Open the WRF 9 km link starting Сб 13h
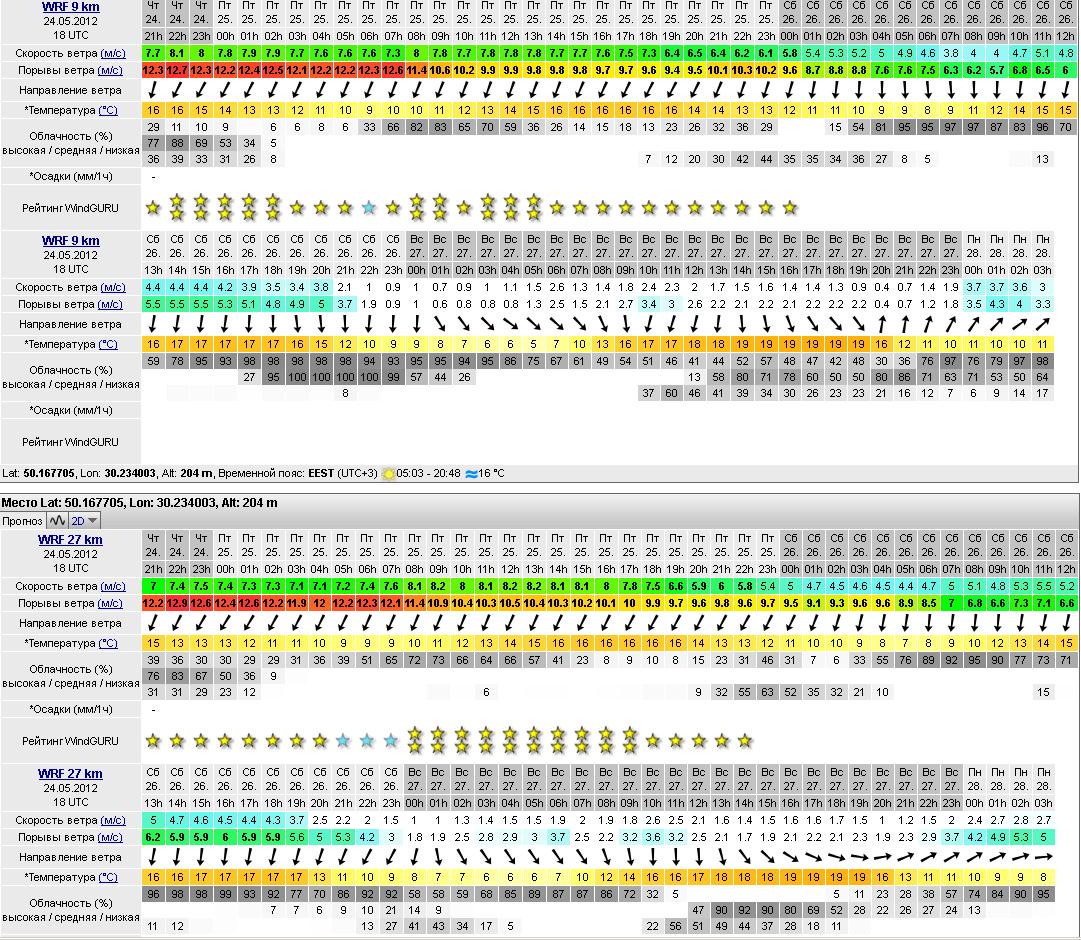The height and width of the screenshot is (940, 1081). click(x=70, y=241)
